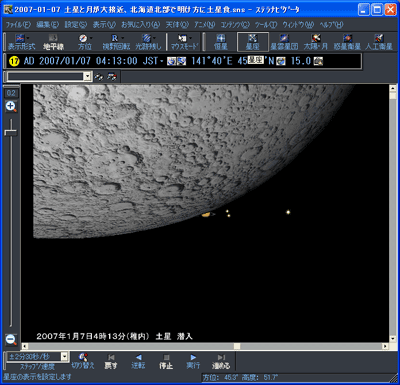Open the 天体(O) menu

tap(177, 25)
